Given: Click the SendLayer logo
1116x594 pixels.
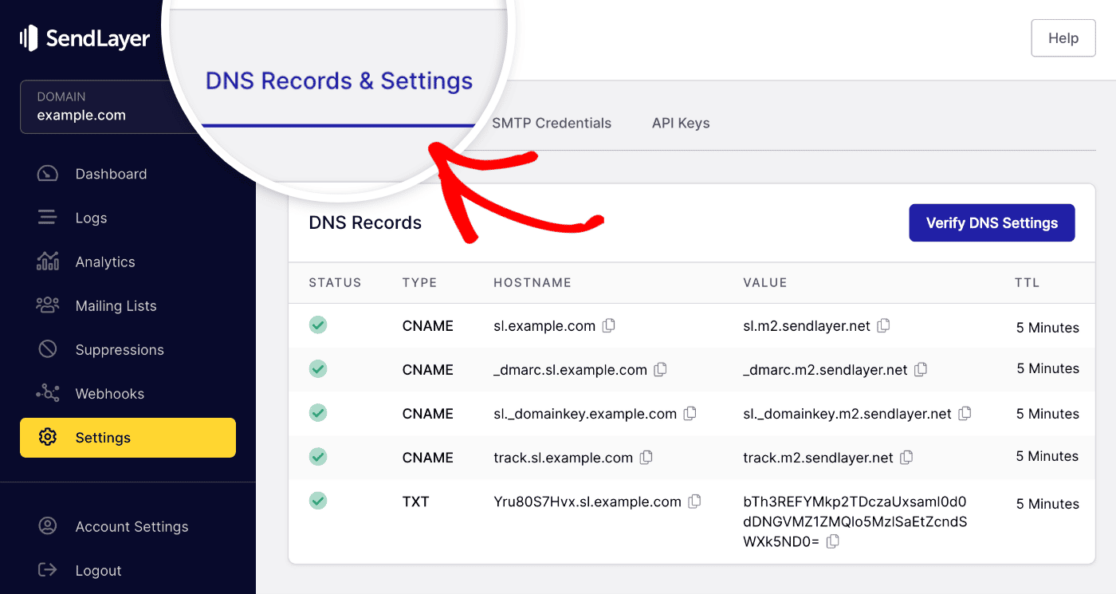Looking at the screenshot, I should [85, 38].
